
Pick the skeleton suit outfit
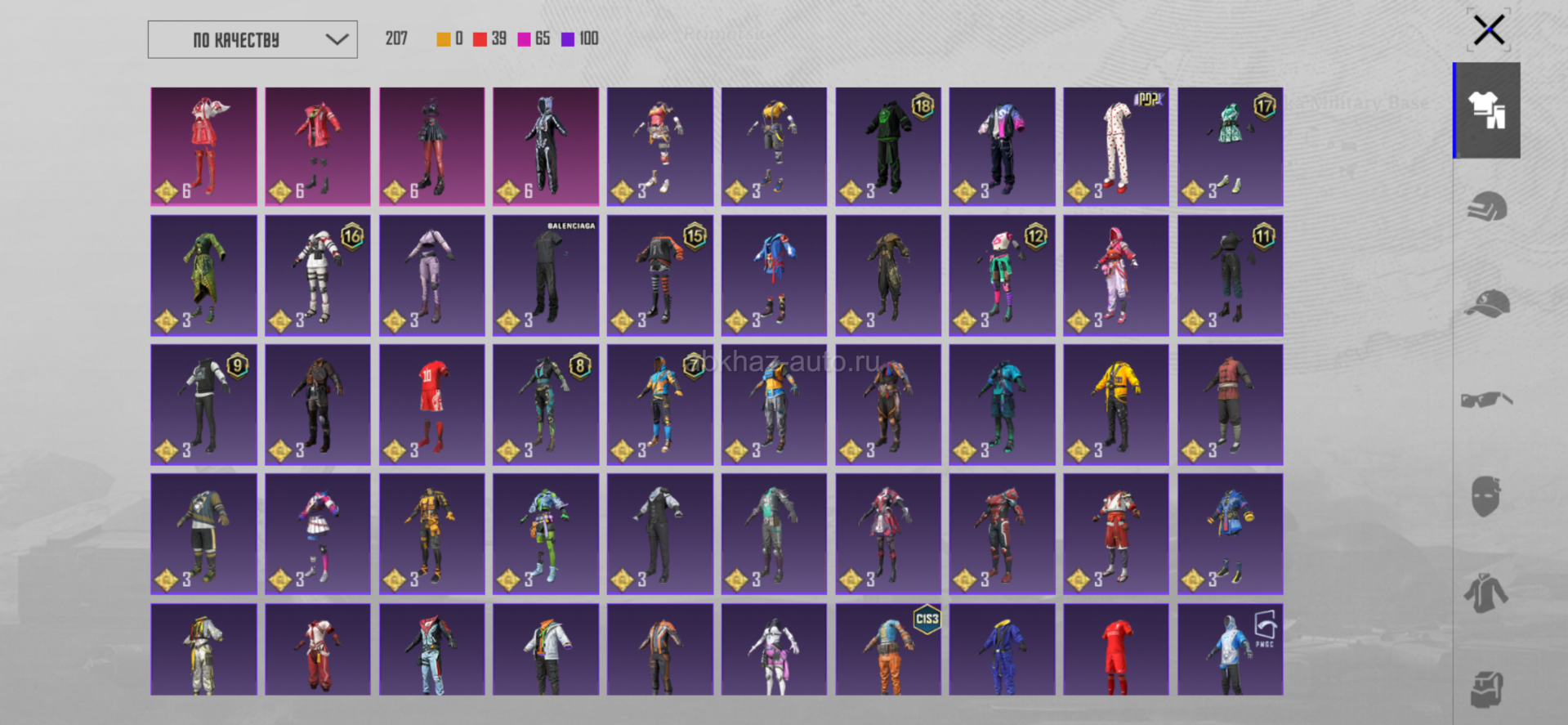tap(546, 146)
